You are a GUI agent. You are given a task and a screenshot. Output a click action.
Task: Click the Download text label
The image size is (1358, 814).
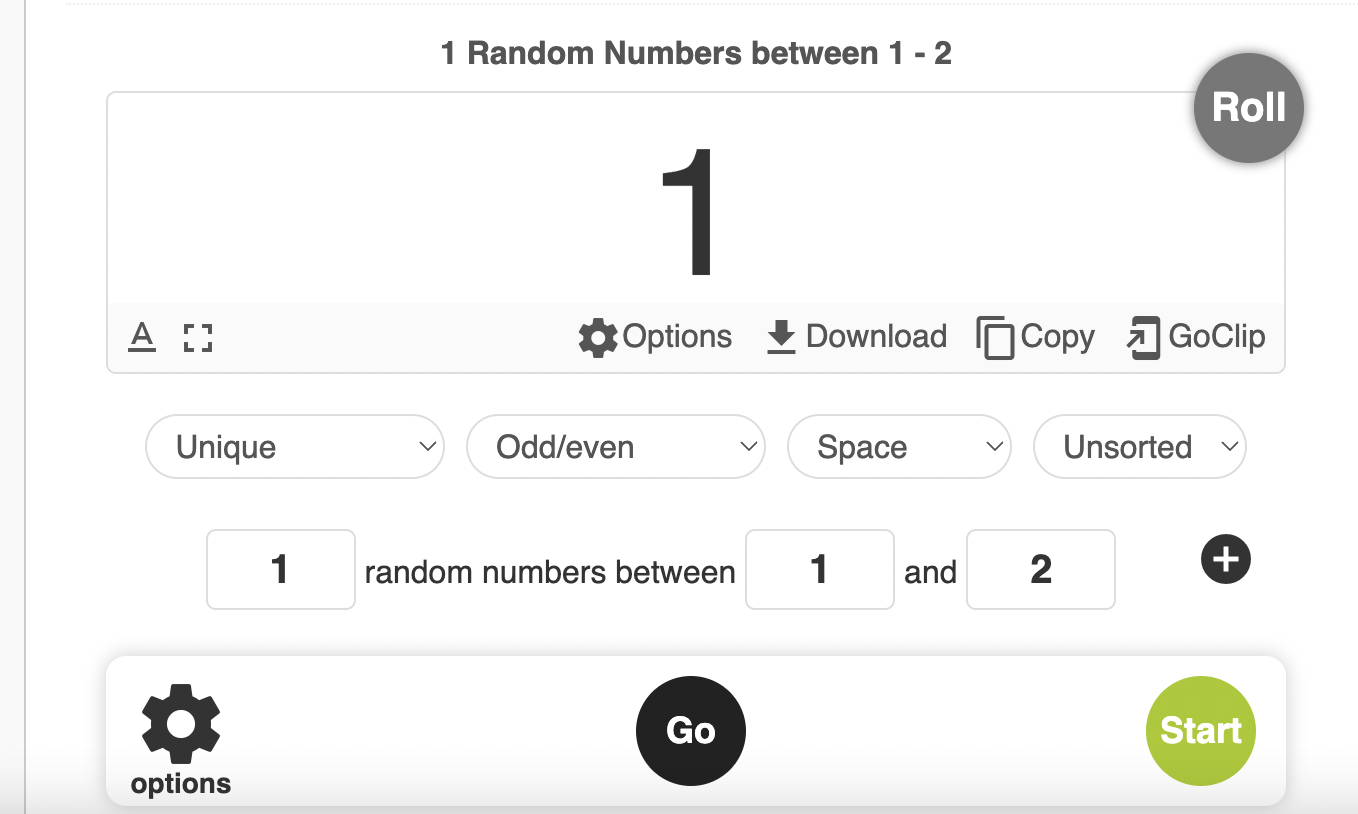tap(876, 337)
